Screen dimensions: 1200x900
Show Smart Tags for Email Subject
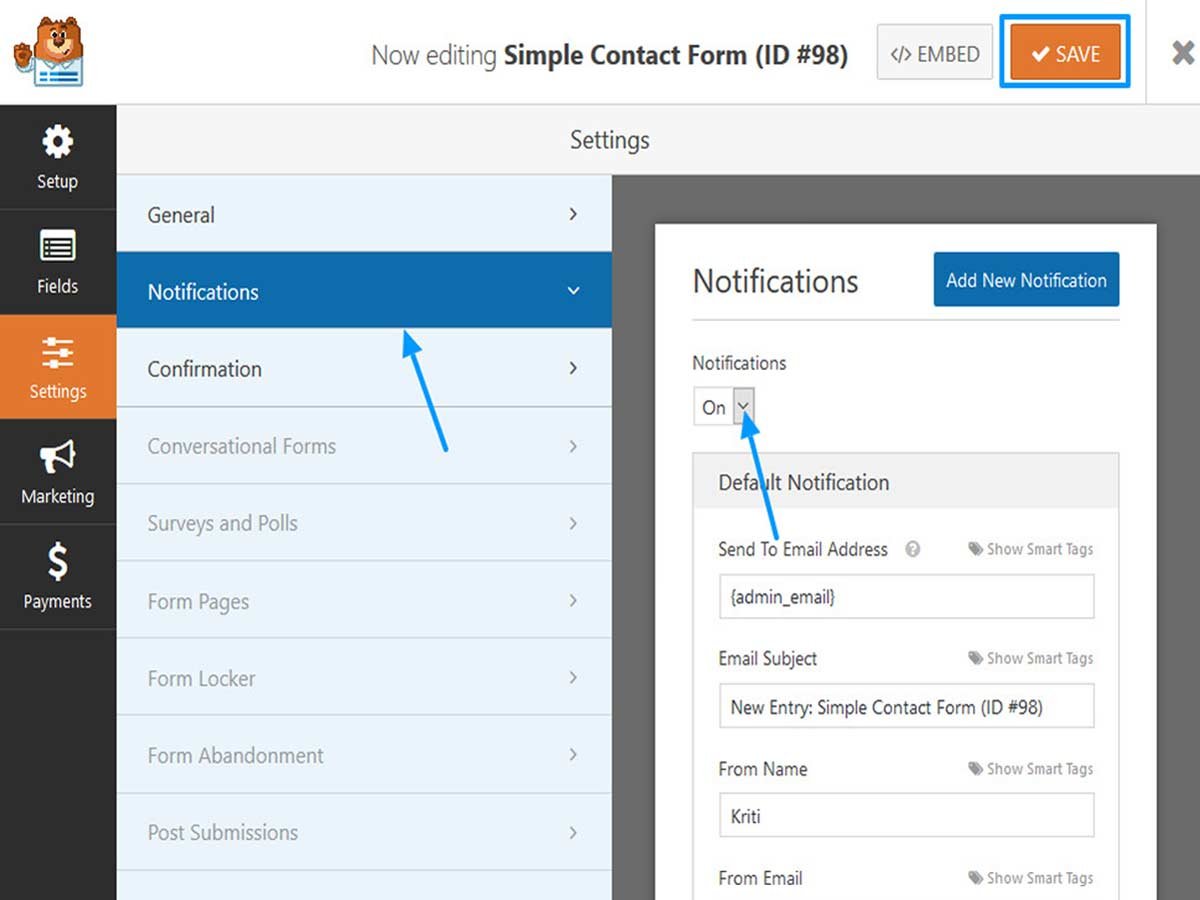point(1031,658)
